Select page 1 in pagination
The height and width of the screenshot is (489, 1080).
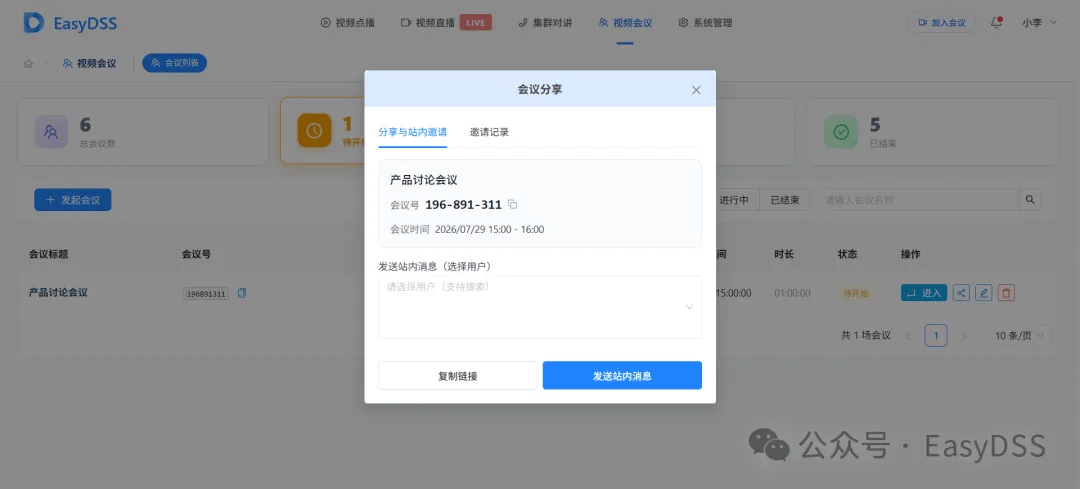[936, 335]
